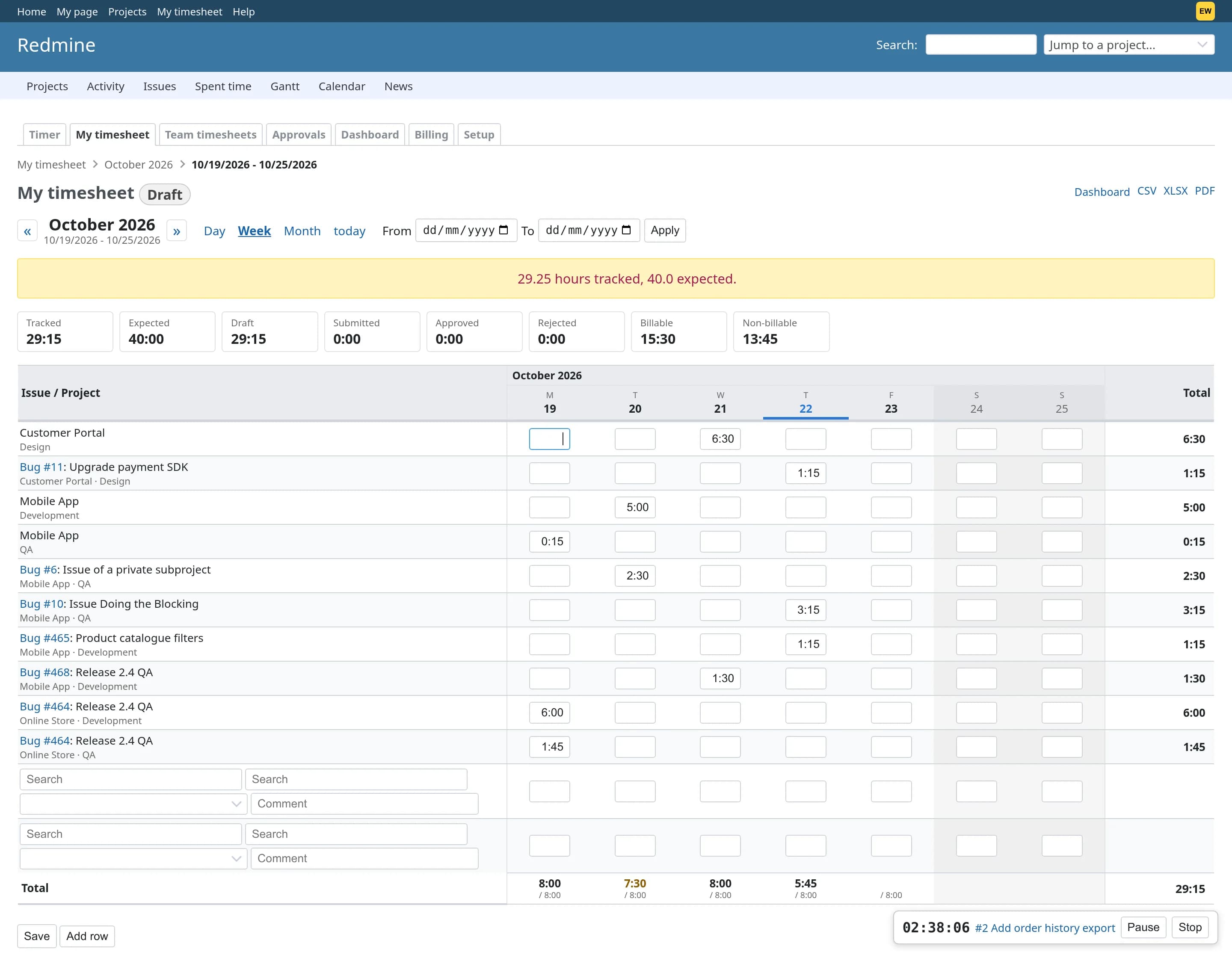Viewport: 1232px width, 958px height.
Task: Open the Spent time menu item
Action: click(223, 86)
